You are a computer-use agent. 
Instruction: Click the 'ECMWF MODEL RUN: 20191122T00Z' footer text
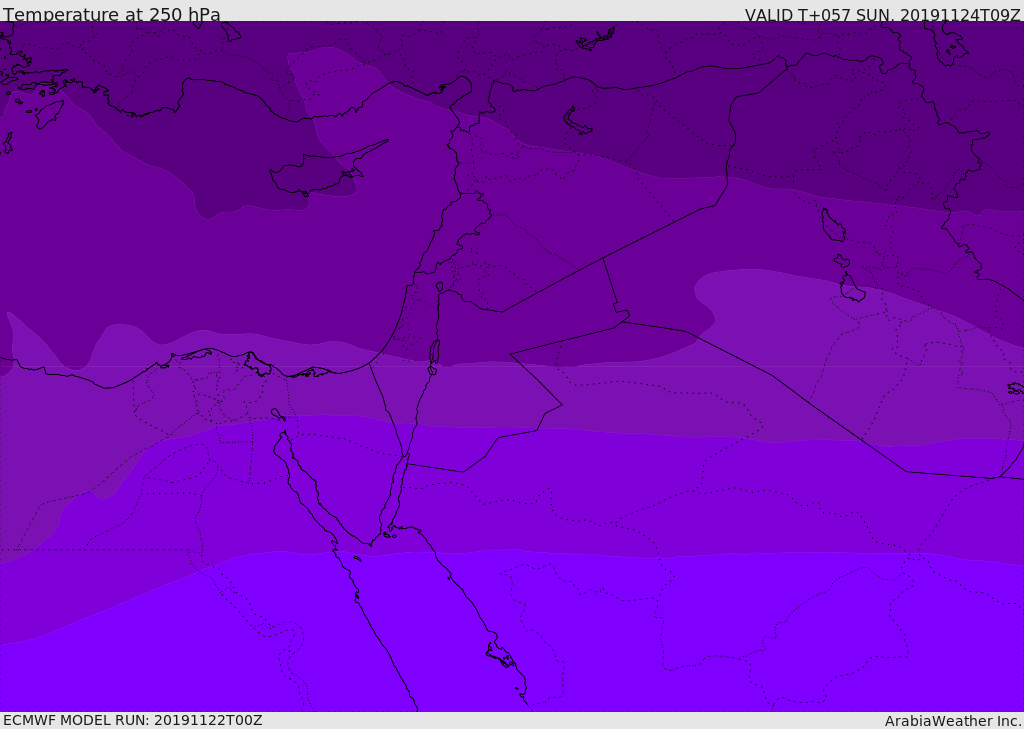133,720
